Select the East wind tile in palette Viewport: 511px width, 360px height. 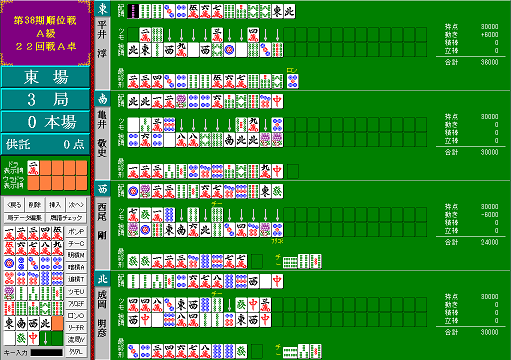pos(9,323)
